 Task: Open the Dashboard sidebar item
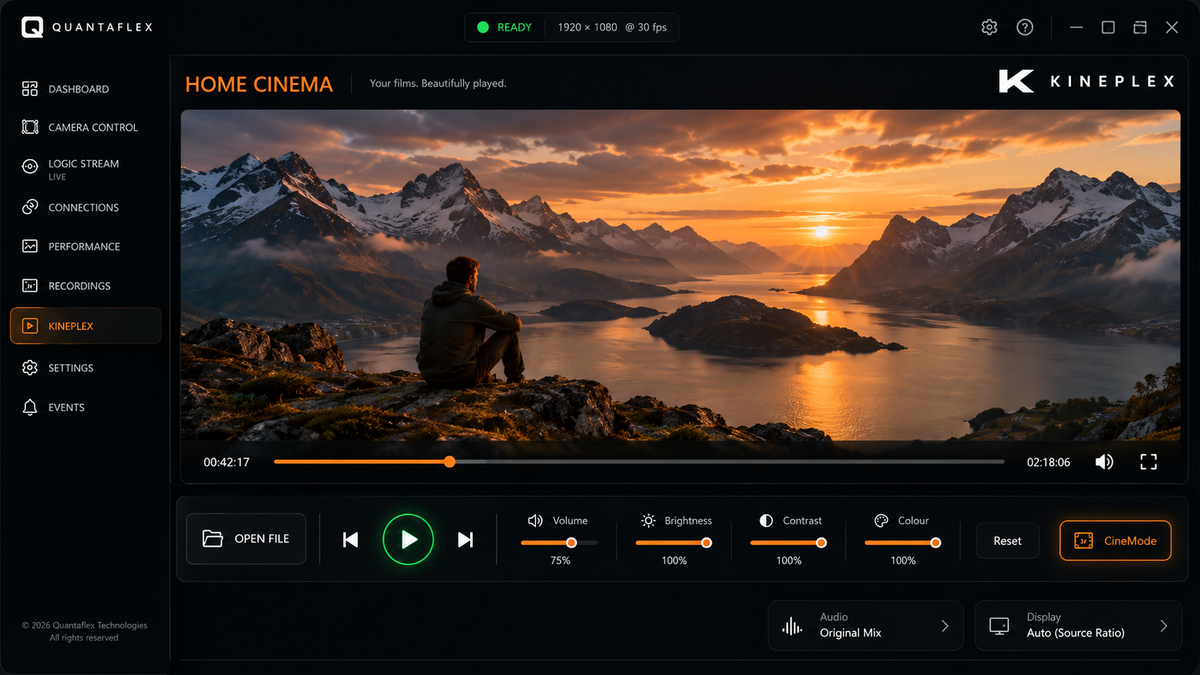[x=86, y=89]
